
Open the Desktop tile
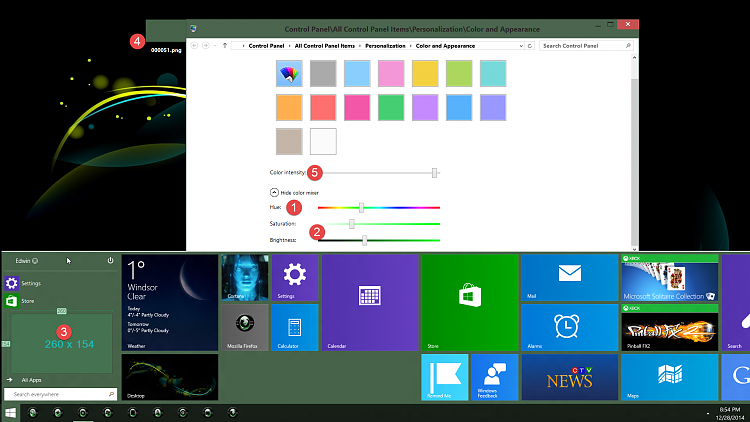pyautogui.click(x=170, y=377)
